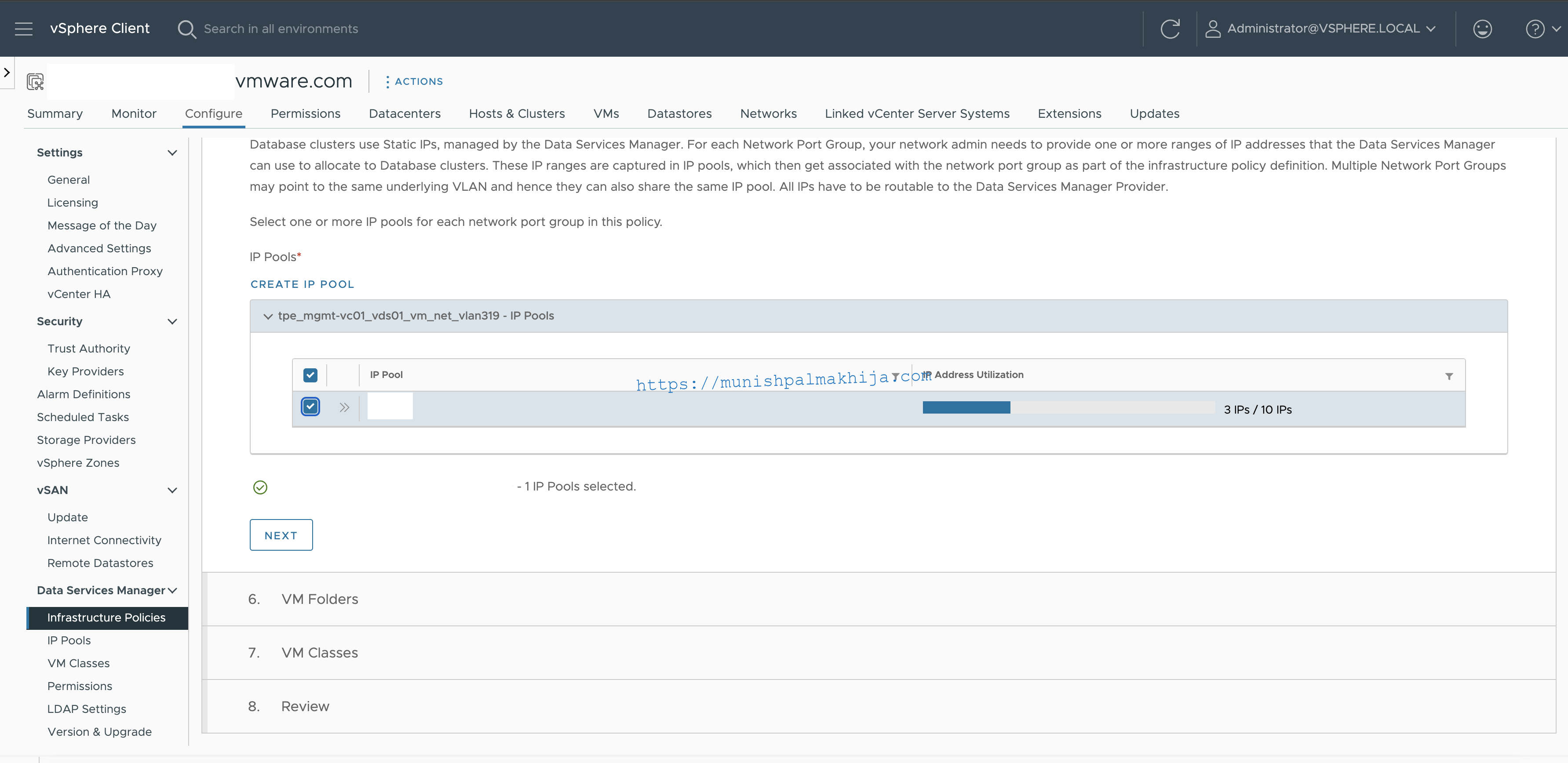Open vCenter HA settings

coord(79,294)
